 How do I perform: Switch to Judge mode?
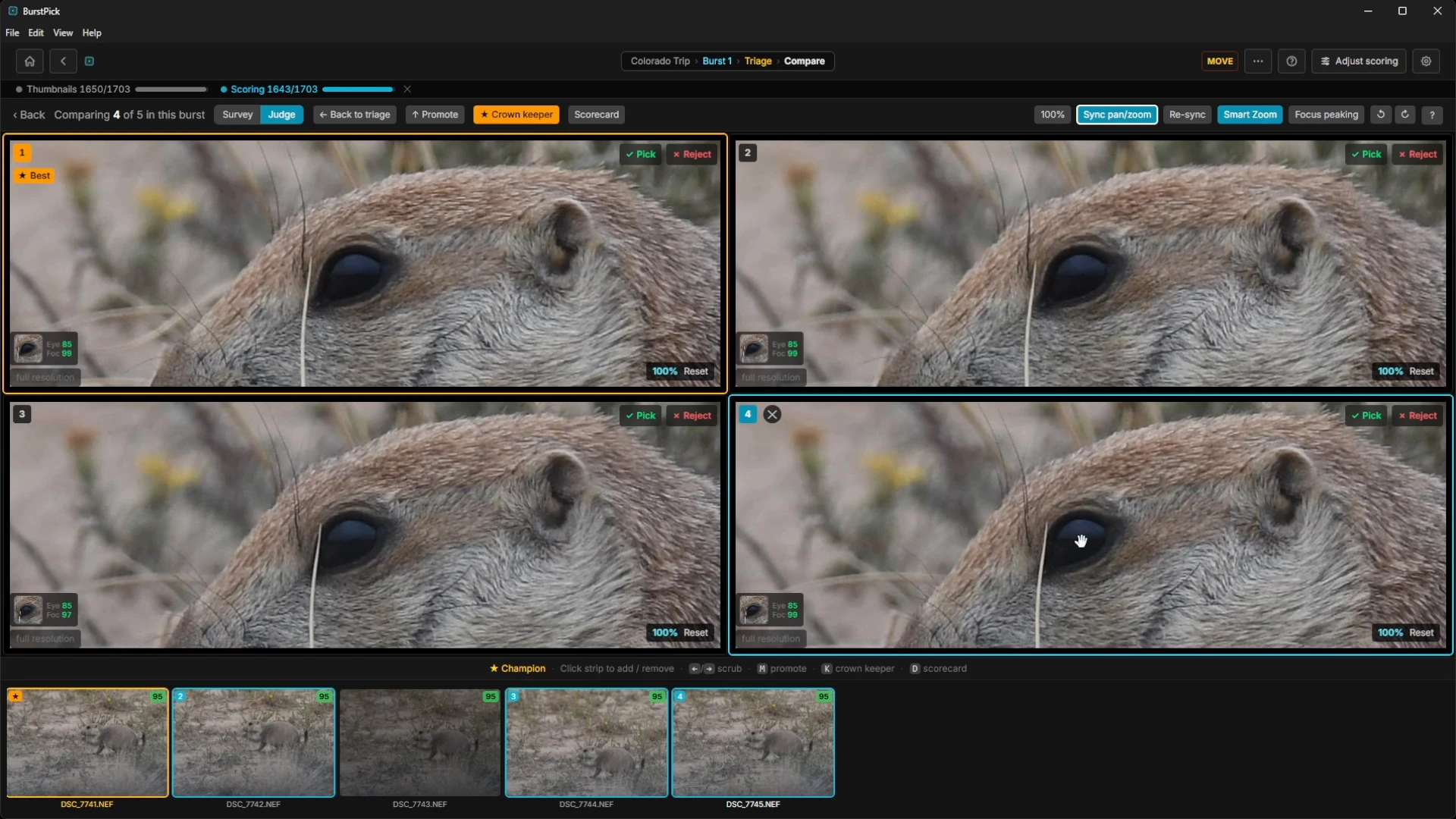(281, 115)
